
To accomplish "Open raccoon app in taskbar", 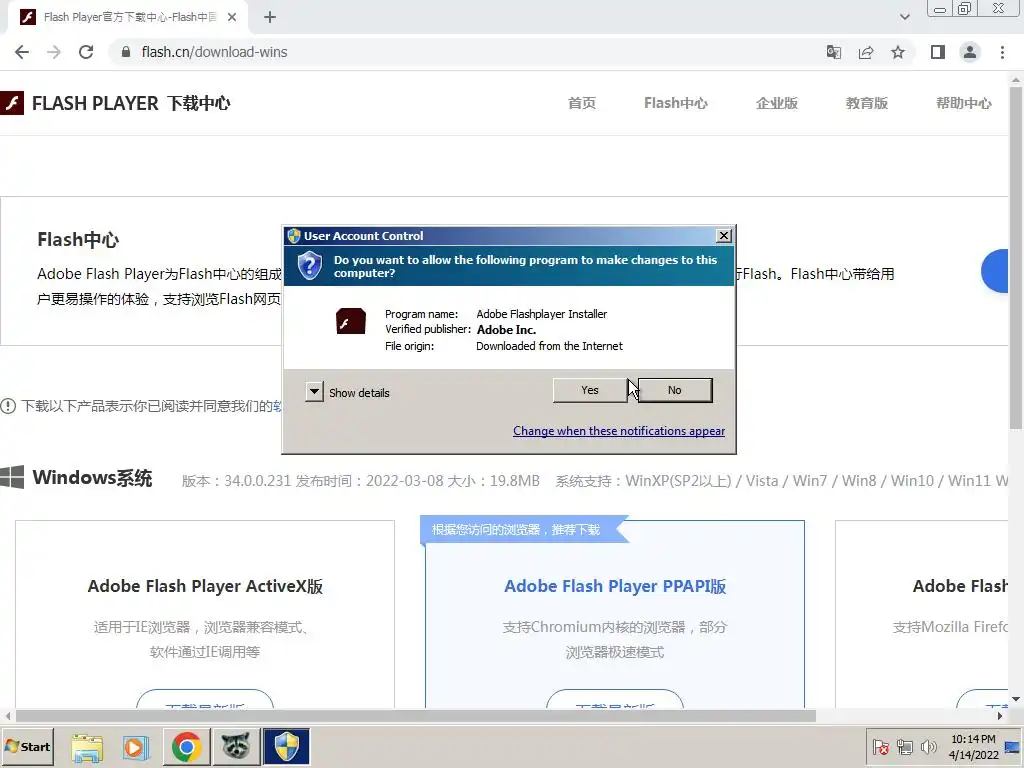I will click(x=236, y=746).
